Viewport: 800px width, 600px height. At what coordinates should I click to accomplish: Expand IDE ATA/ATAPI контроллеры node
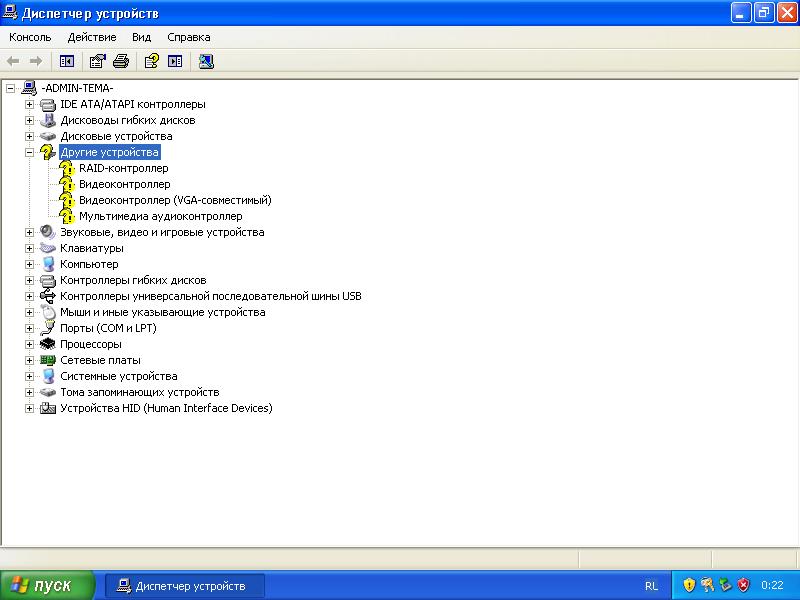[x=30, y=105]
